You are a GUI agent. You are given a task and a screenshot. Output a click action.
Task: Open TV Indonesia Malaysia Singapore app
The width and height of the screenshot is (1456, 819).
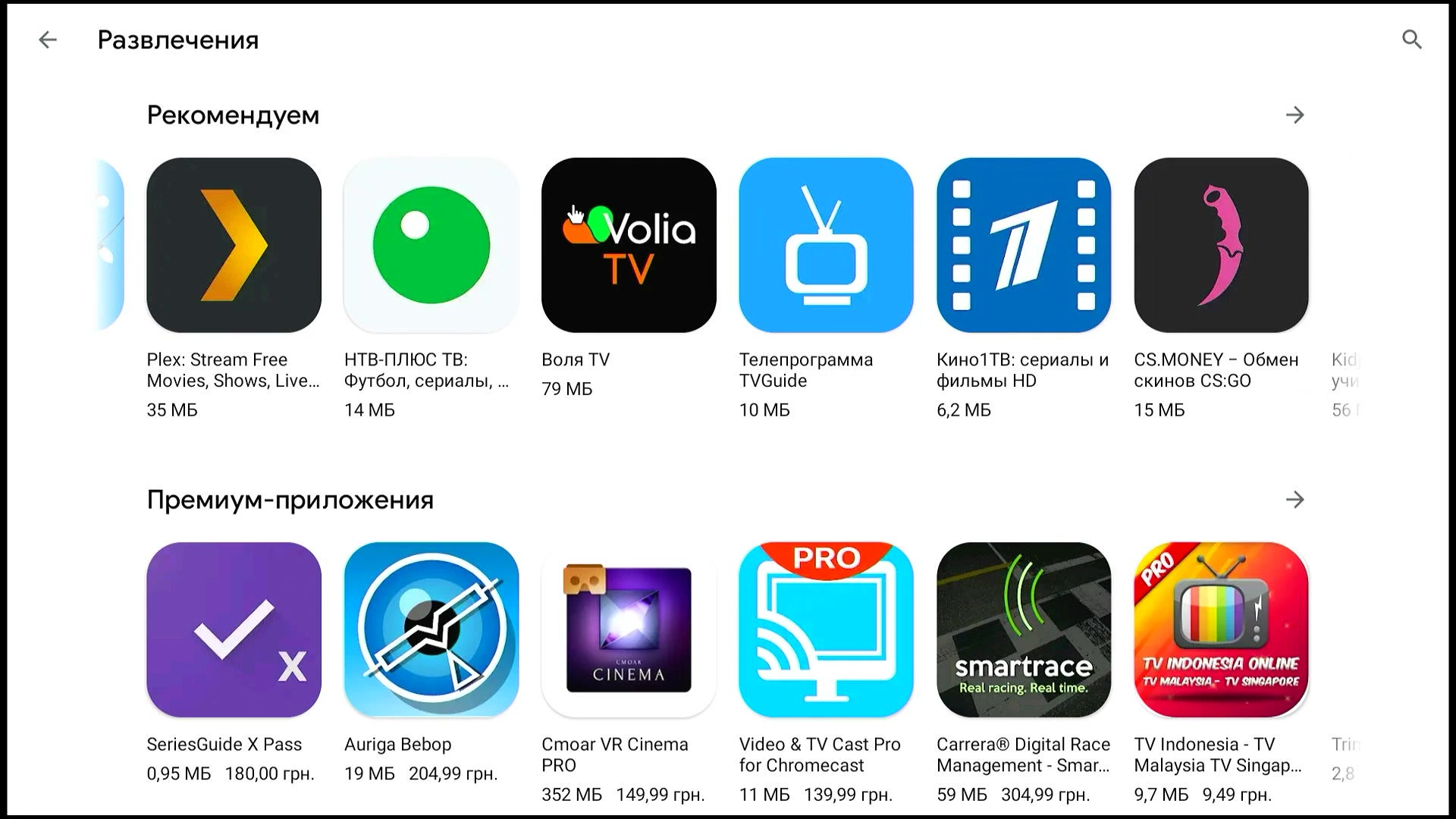click(x=1220, y=630)
